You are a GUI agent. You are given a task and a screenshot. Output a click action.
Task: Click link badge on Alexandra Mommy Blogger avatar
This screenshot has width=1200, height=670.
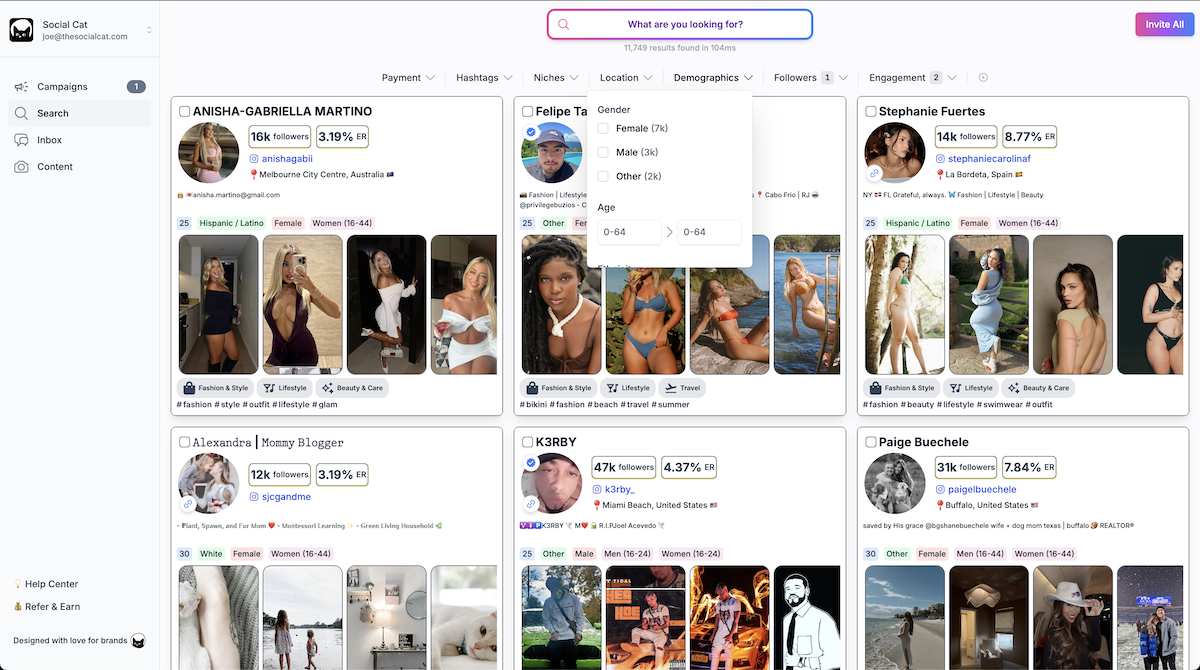(188, 504)
